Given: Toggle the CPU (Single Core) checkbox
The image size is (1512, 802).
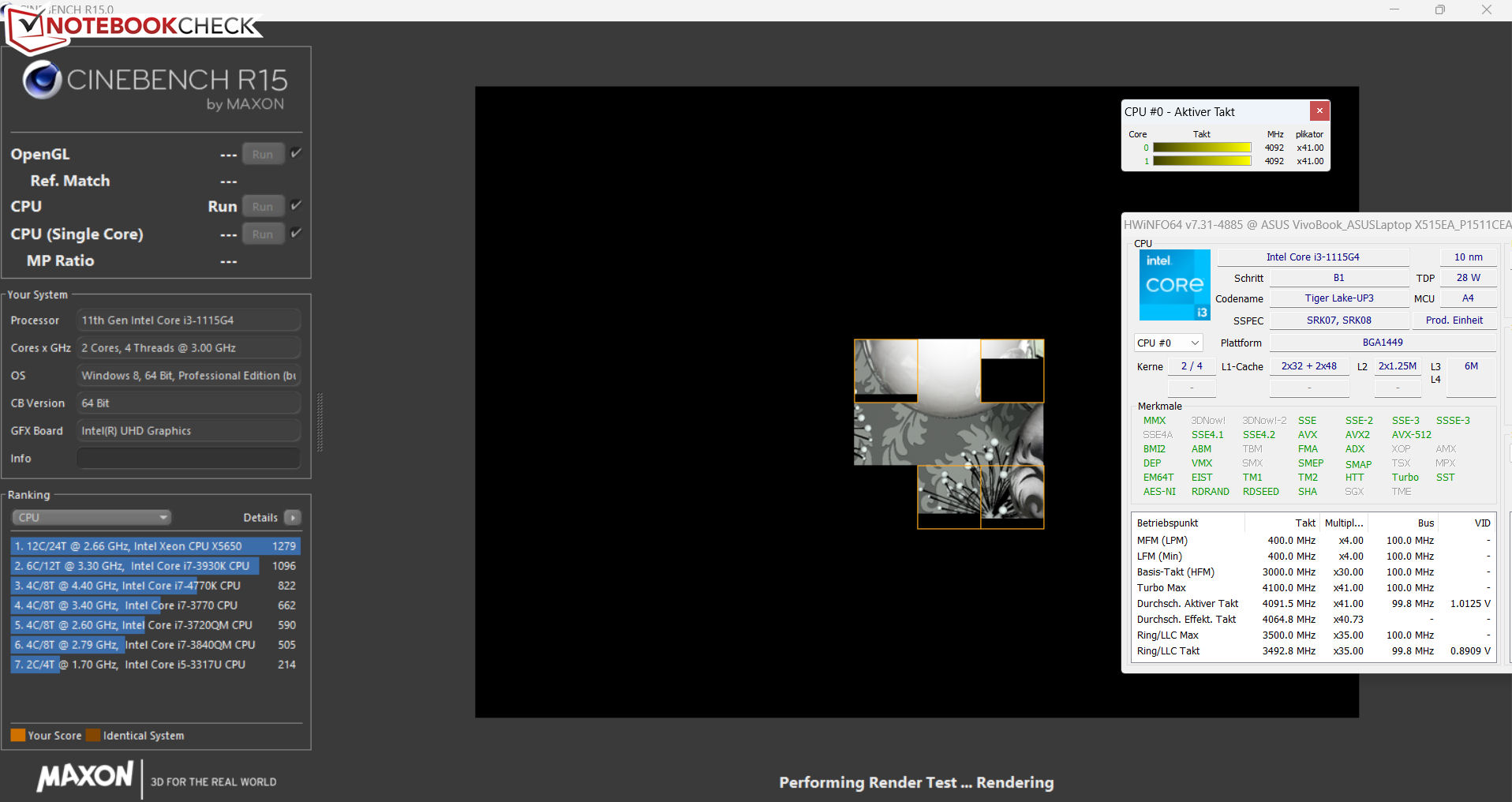Looking at the screenshot, I should (296, 233).
